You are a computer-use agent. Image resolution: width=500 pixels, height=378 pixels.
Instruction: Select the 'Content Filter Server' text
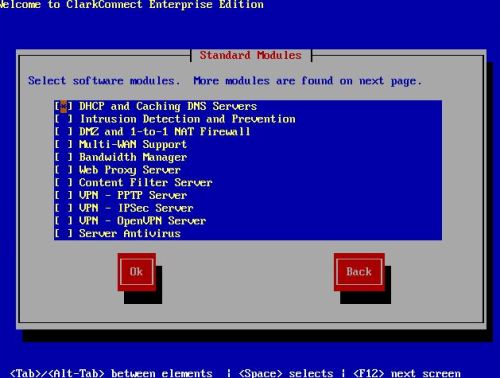[x=146, y=182]
